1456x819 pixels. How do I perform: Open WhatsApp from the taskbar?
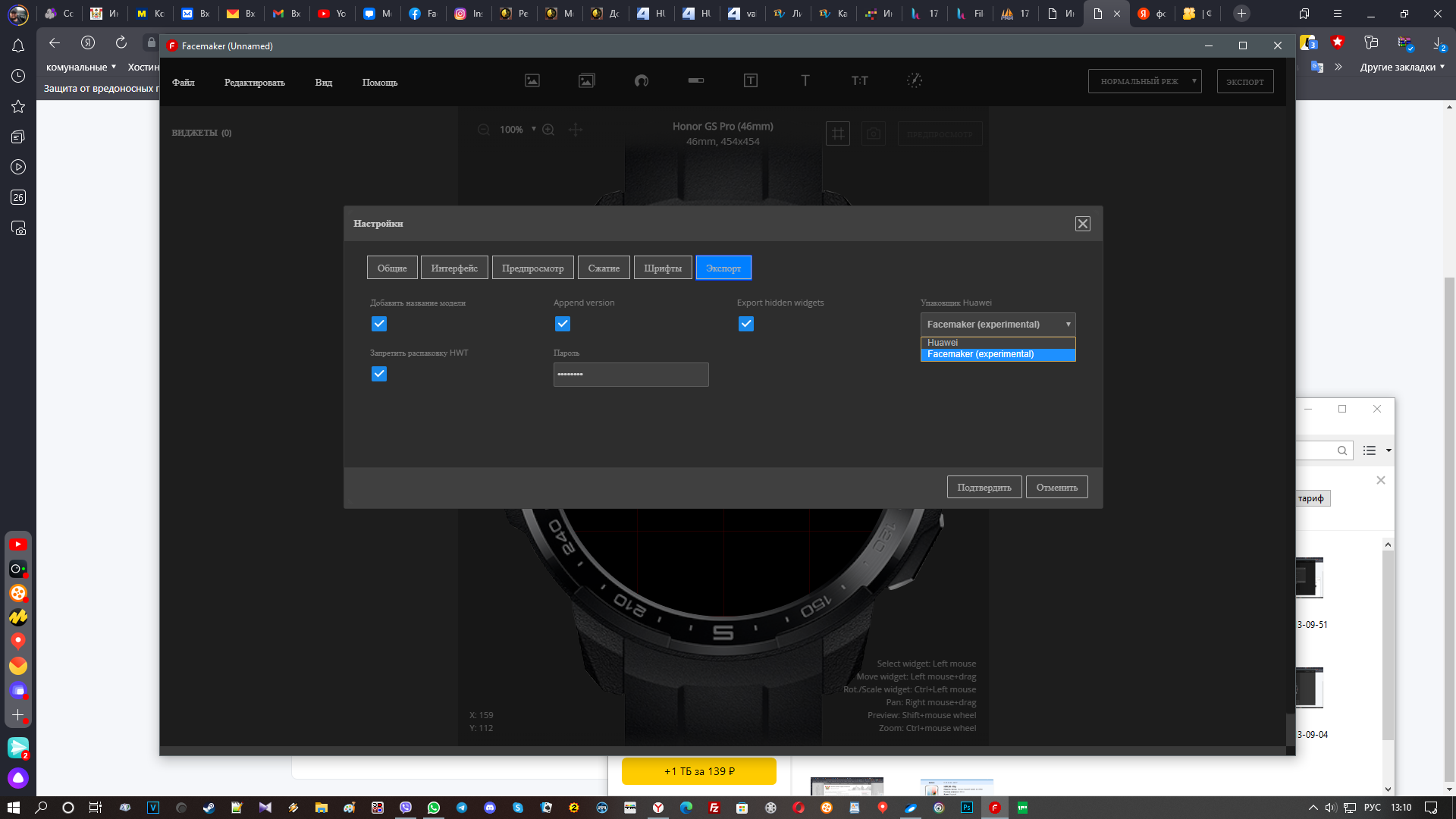[x=434, y=808]
